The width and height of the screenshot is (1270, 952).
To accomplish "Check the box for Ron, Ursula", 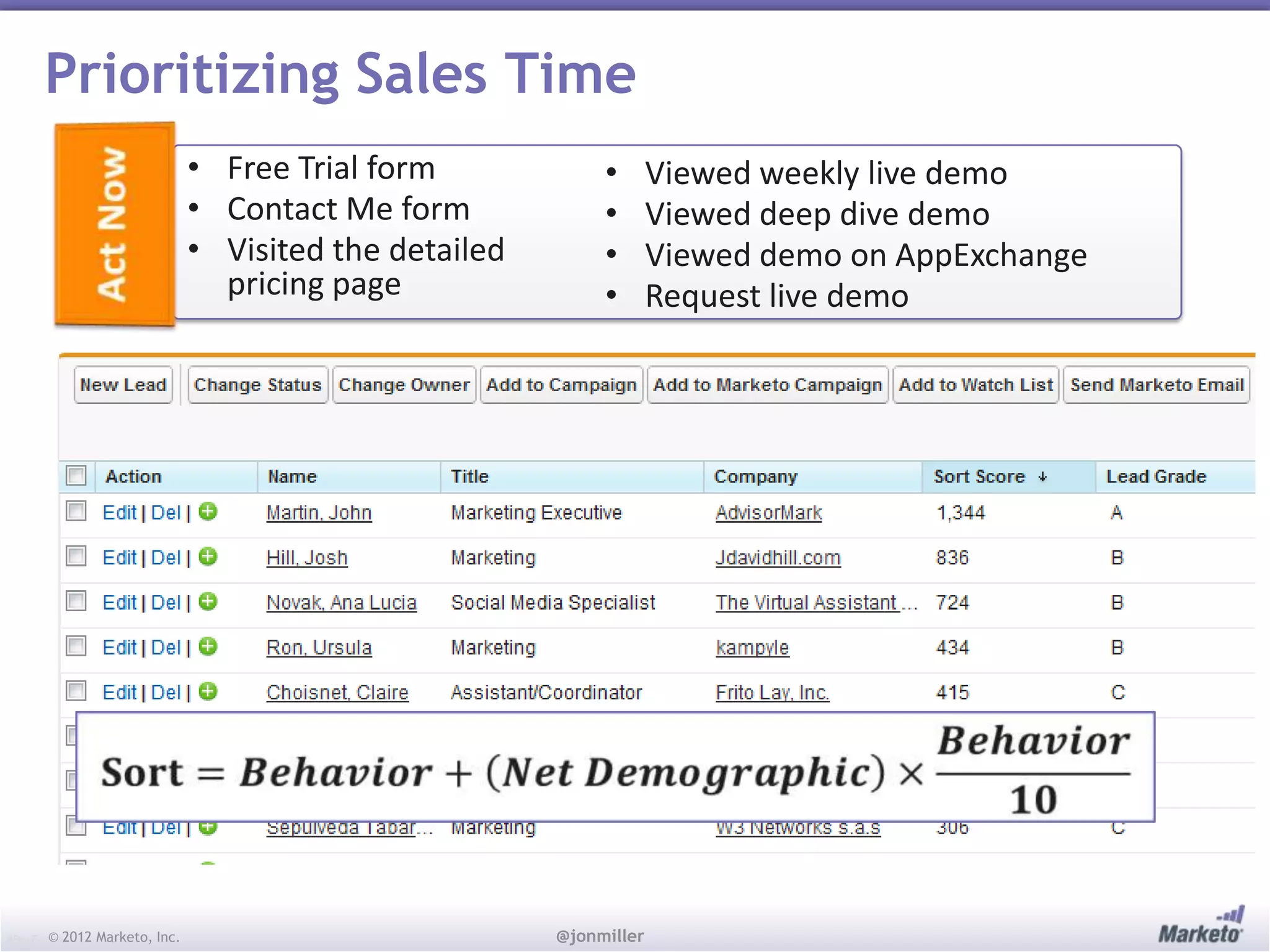I will (76, 646).
